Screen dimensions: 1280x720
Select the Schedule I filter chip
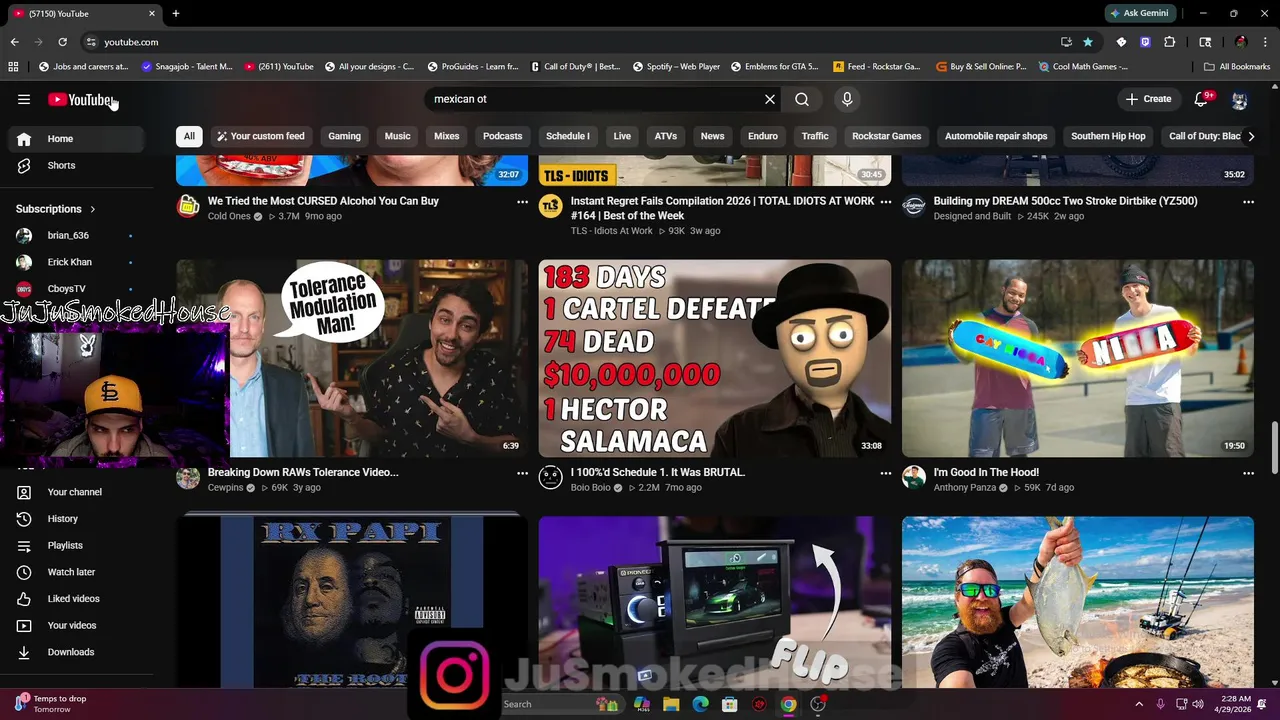click(x=567, y=136)
